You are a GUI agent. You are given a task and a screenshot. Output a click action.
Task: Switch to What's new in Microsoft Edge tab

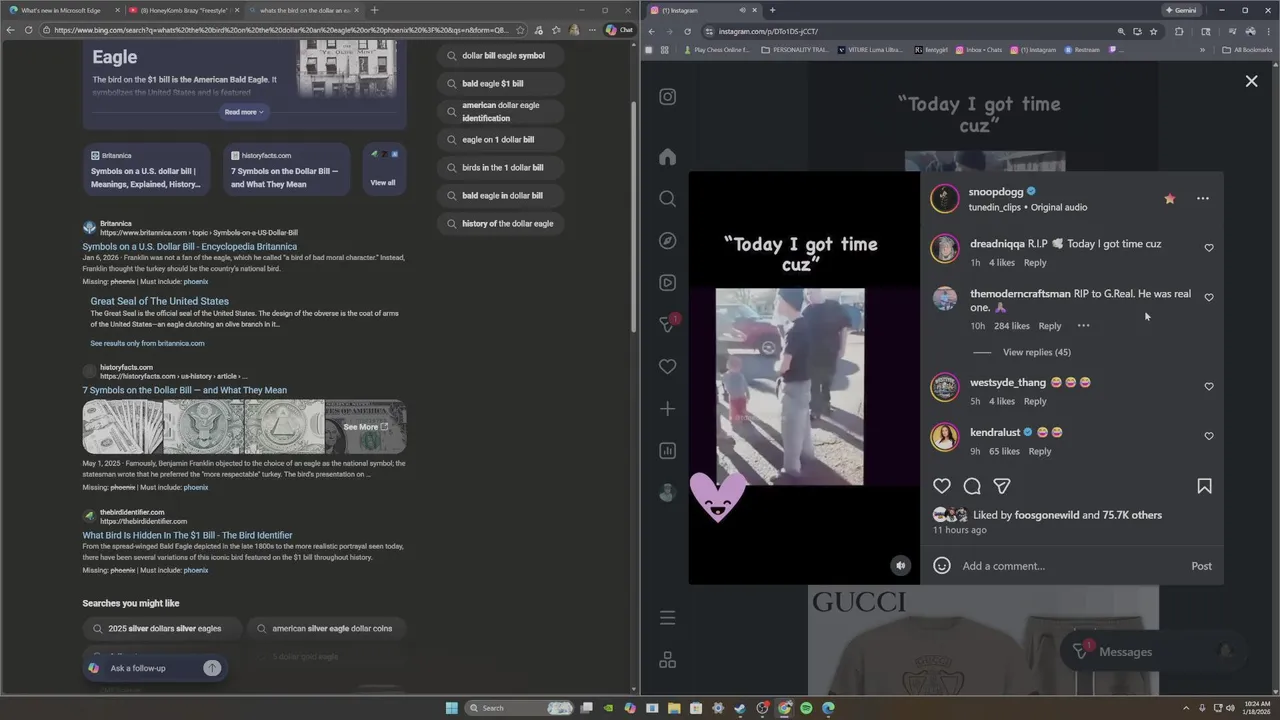pyautogui.click(x=60, y=10)
